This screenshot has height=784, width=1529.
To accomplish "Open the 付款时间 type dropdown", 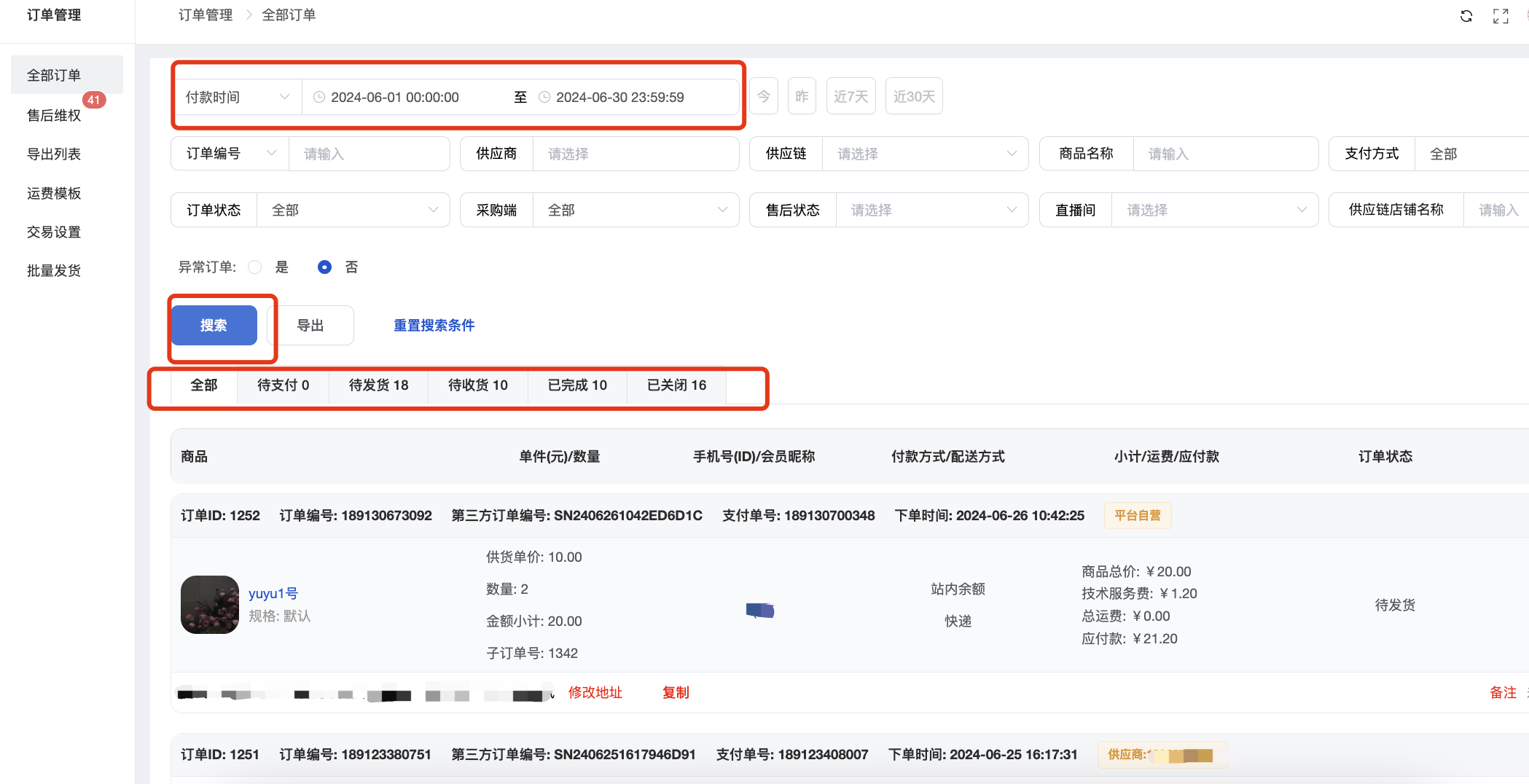I will point(237,97).
